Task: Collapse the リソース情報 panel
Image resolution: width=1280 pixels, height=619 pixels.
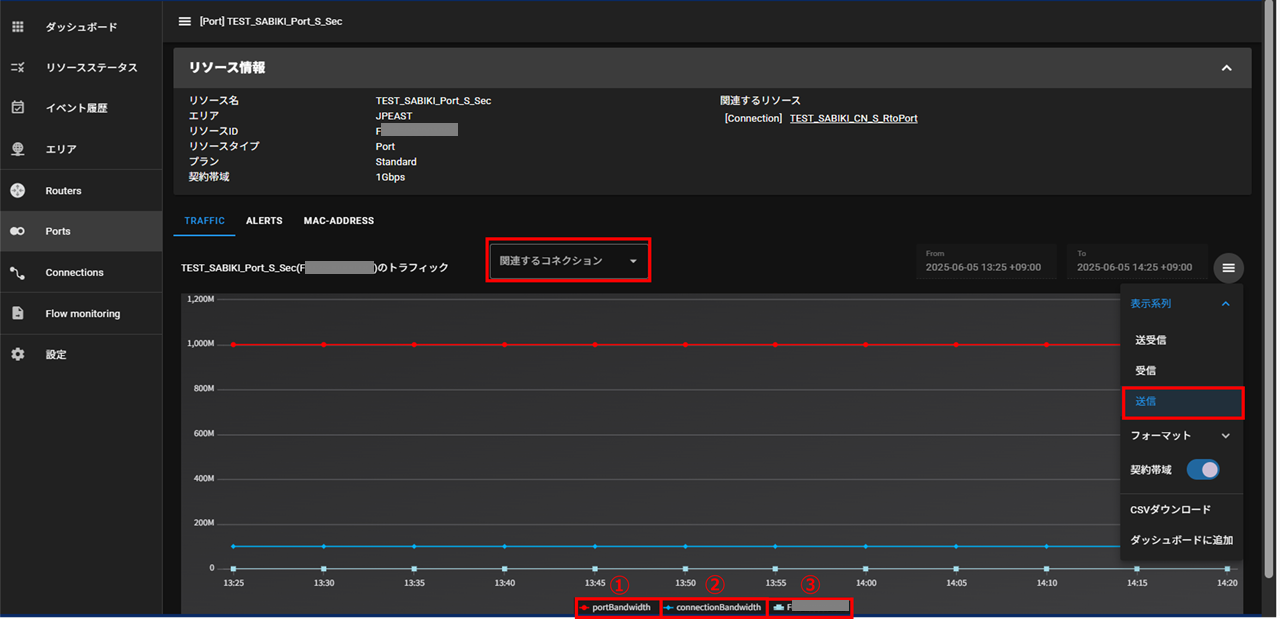Action: click(1226, 68)
